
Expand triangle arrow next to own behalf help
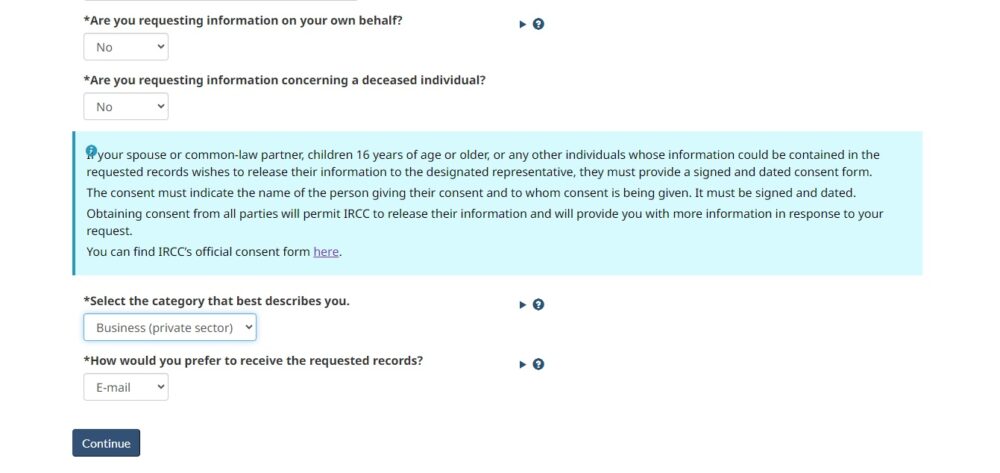click(x=523, y=24)
